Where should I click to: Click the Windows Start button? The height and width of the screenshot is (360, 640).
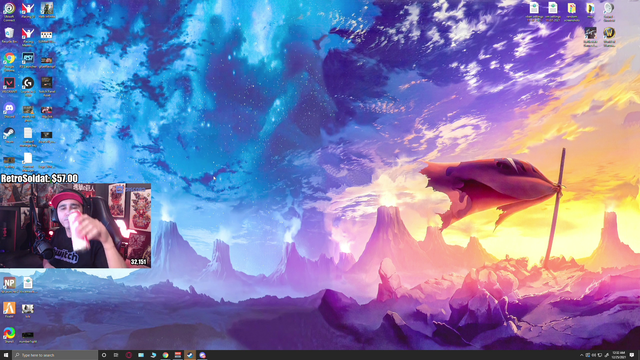(6, 355)
